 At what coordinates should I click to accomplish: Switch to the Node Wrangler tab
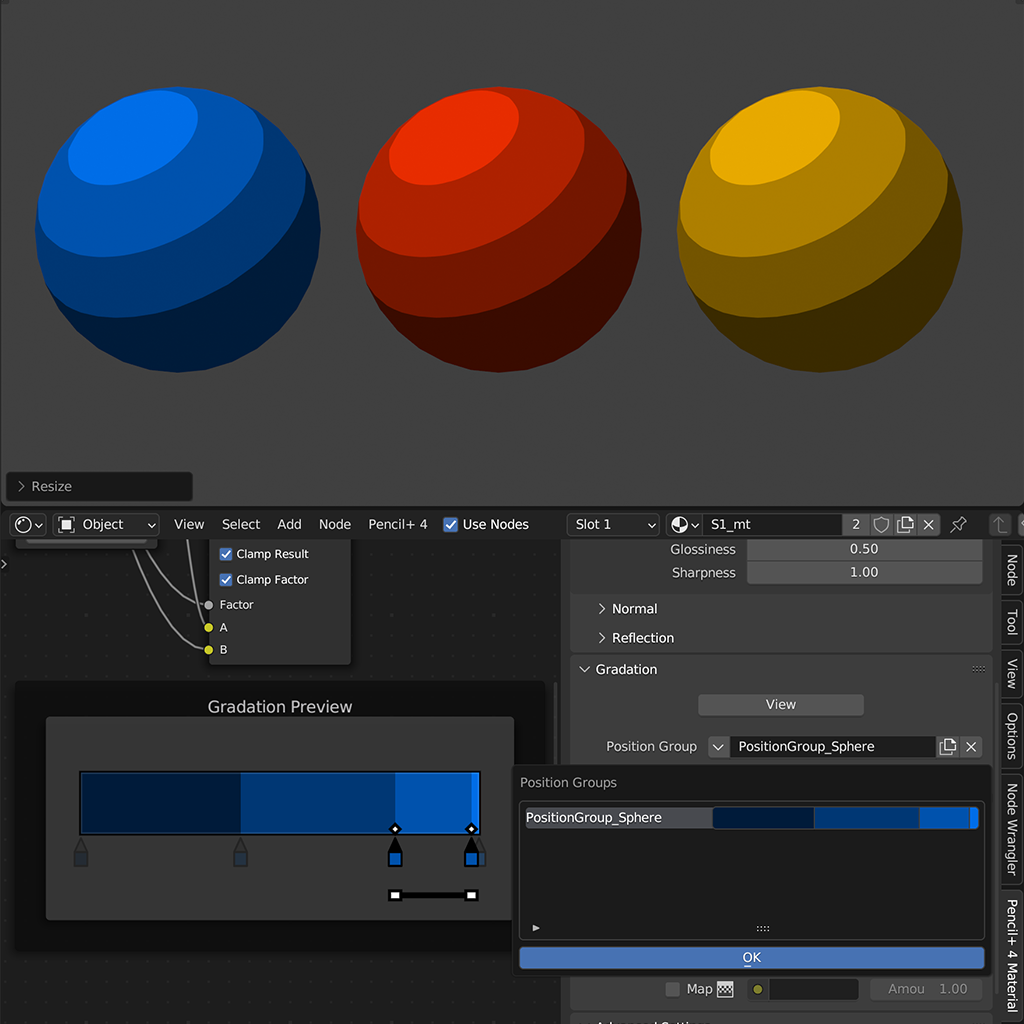1012,826
